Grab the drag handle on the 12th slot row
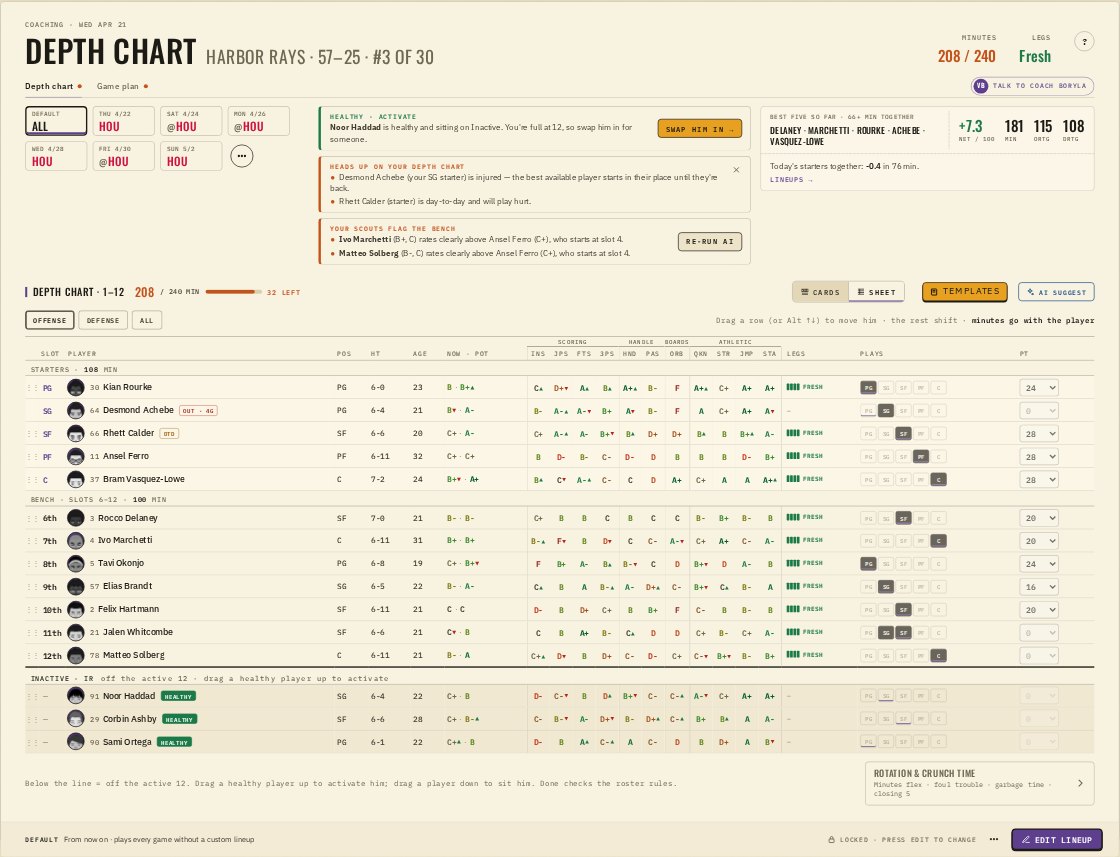This screenshot has height=857, width=1120. tap(31, 656)
